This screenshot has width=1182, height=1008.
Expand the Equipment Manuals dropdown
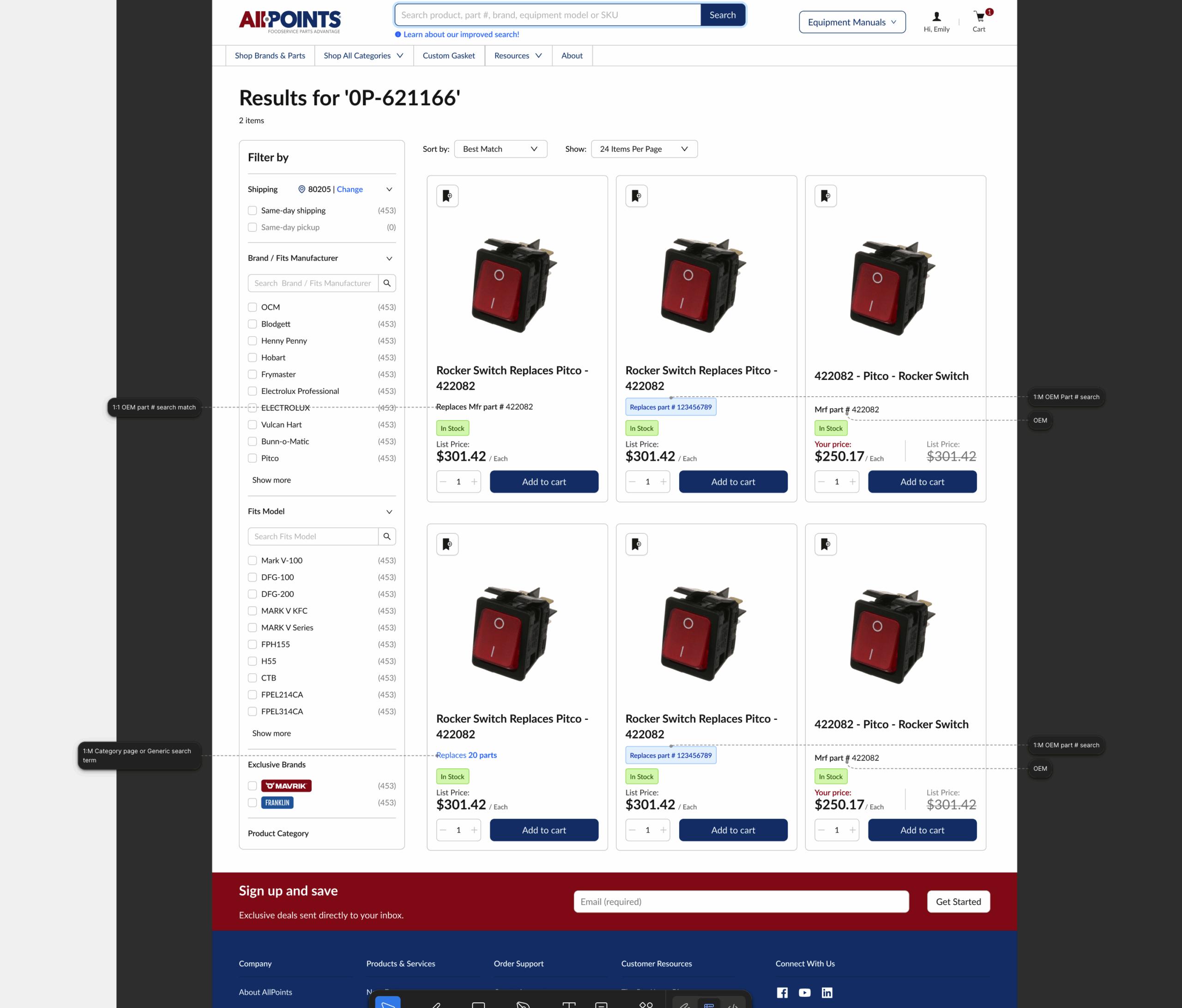(x=852, y=22)
